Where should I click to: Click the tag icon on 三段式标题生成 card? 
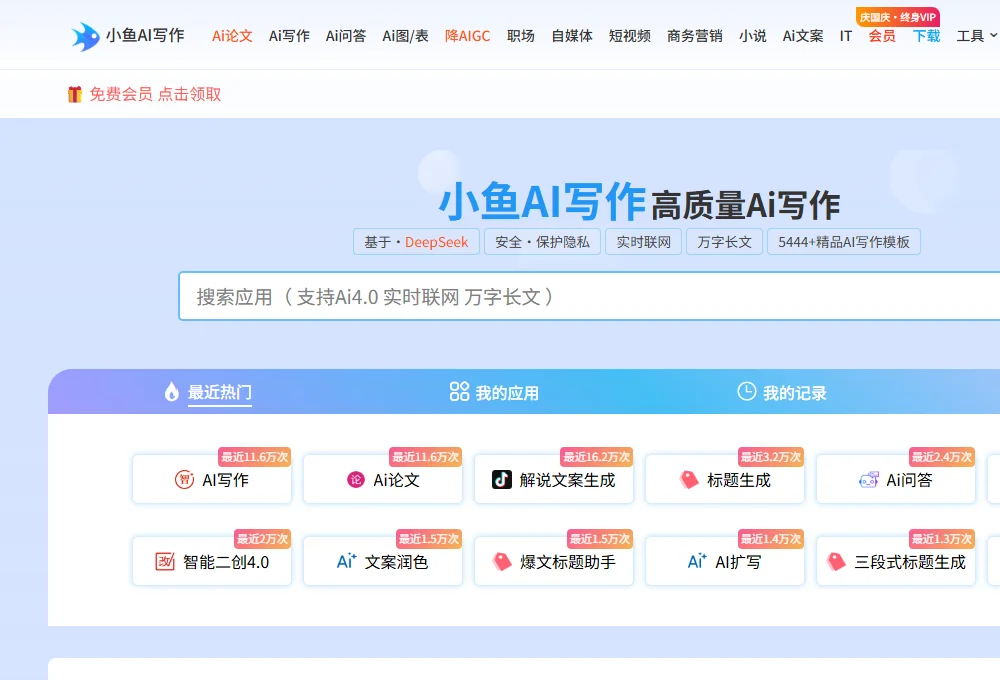pos(837,561)
